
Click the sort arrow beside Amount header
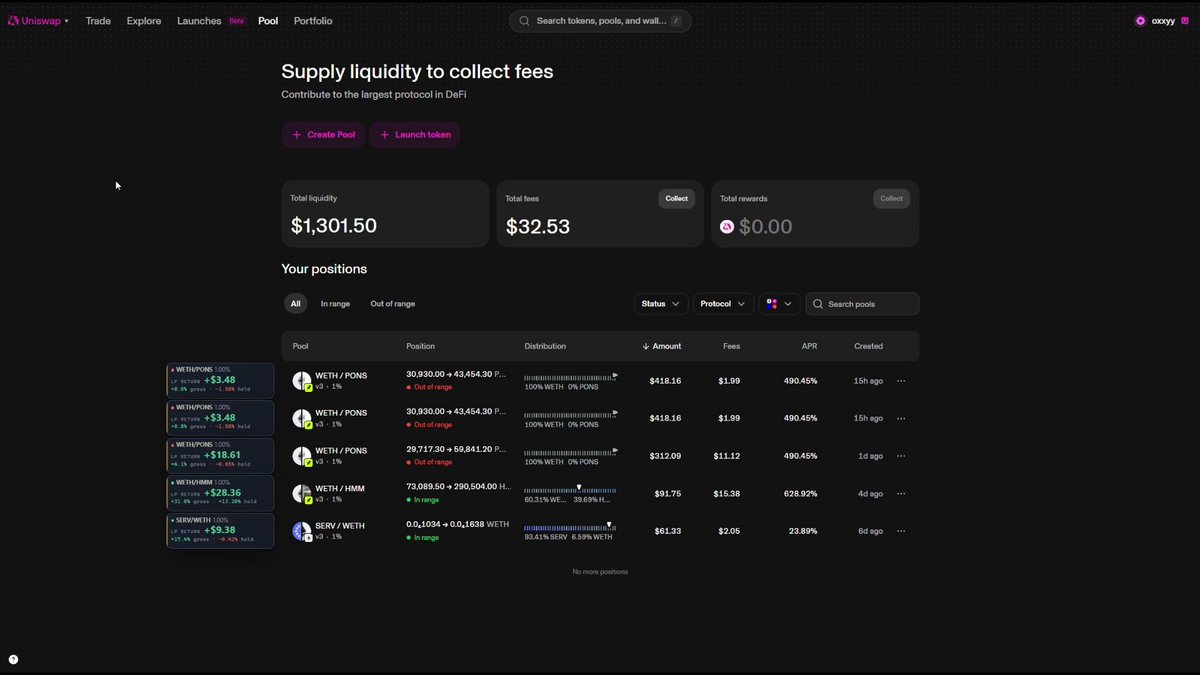[x=645, y=346]
